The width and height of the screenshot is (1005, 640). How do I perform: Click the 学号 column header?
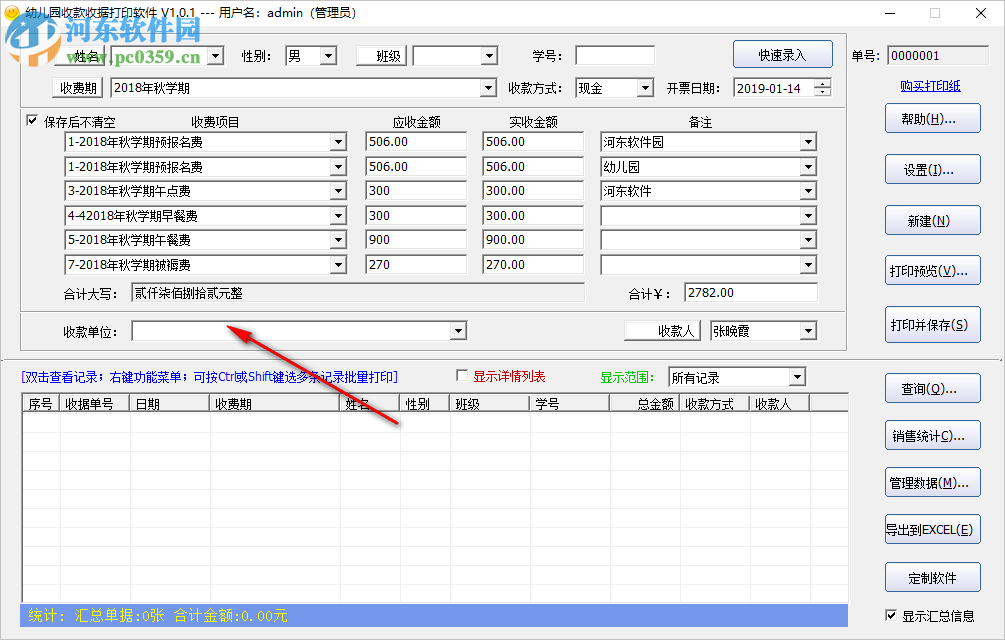tap(570, 404)
